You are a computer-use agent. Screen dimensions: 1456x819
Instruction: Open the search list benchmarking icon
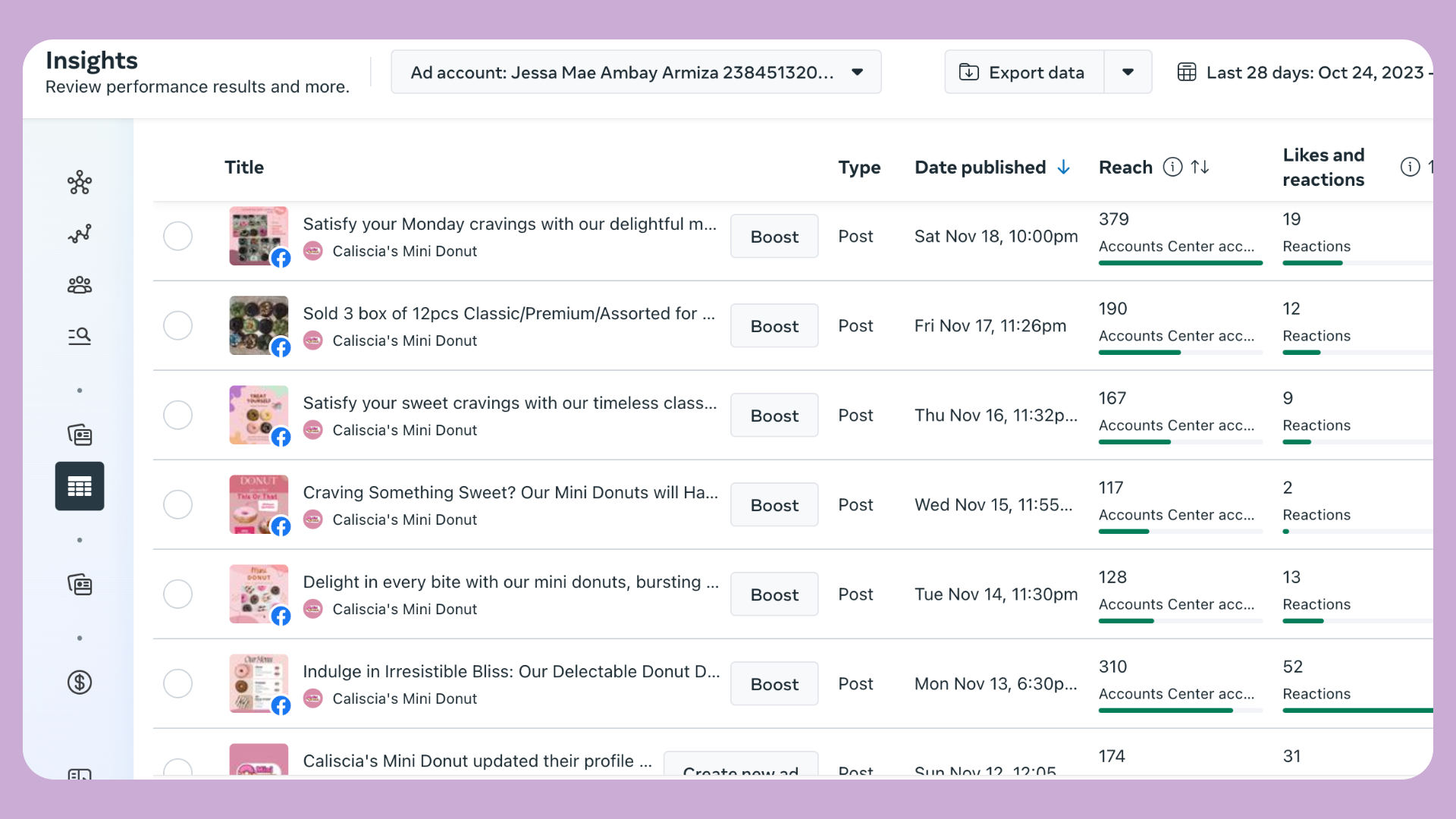(x=80, y=336)
